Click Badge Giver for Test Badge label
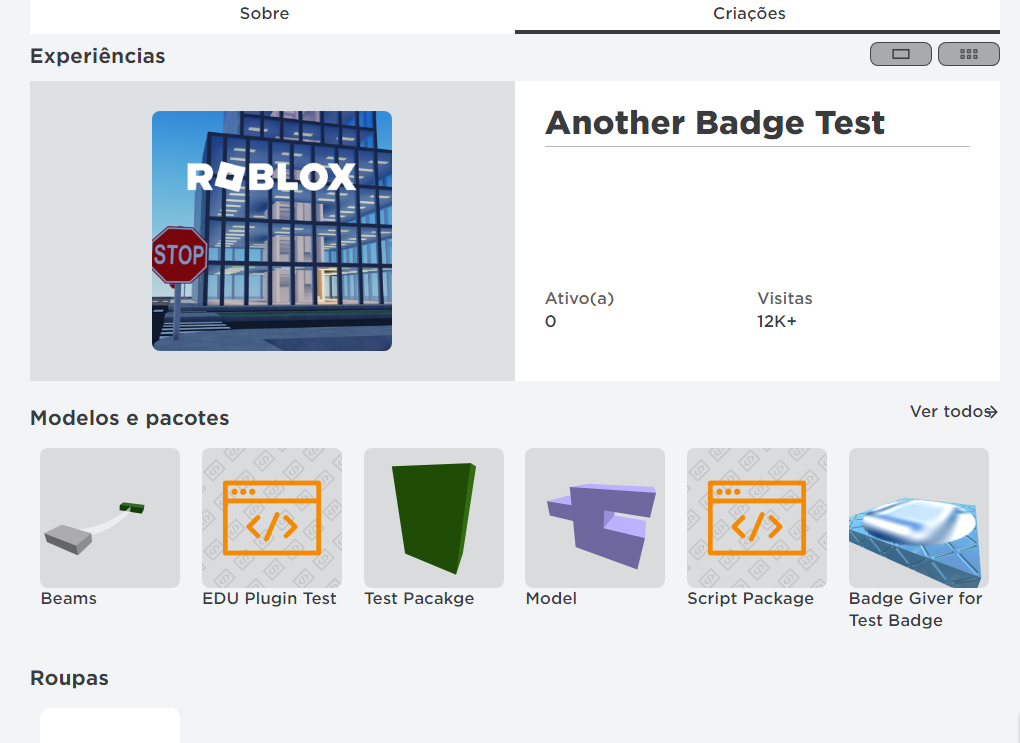 click(916, 610)
